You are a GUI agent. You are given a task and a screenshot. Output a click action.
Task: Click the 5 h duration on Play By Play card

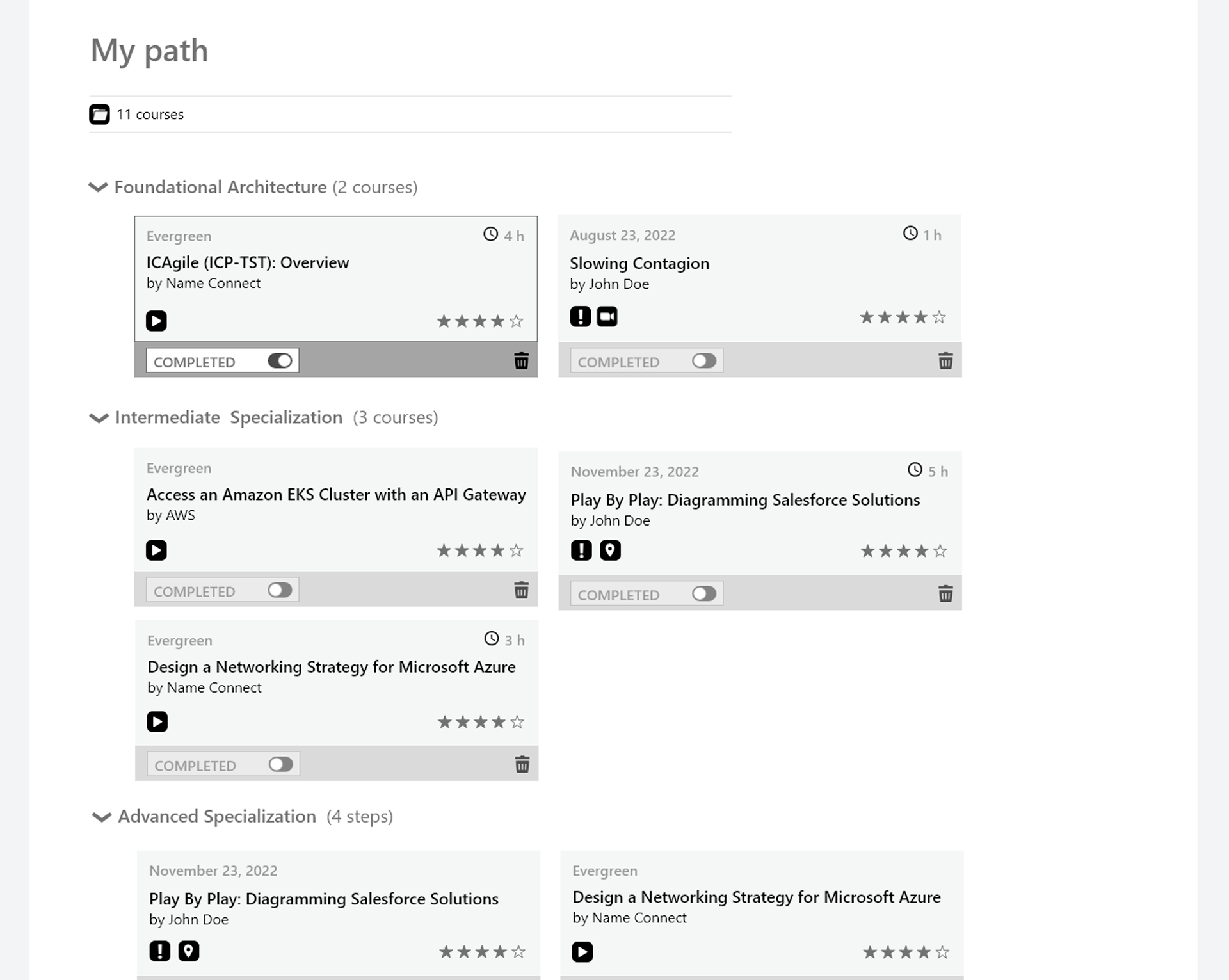pos(928,471)
